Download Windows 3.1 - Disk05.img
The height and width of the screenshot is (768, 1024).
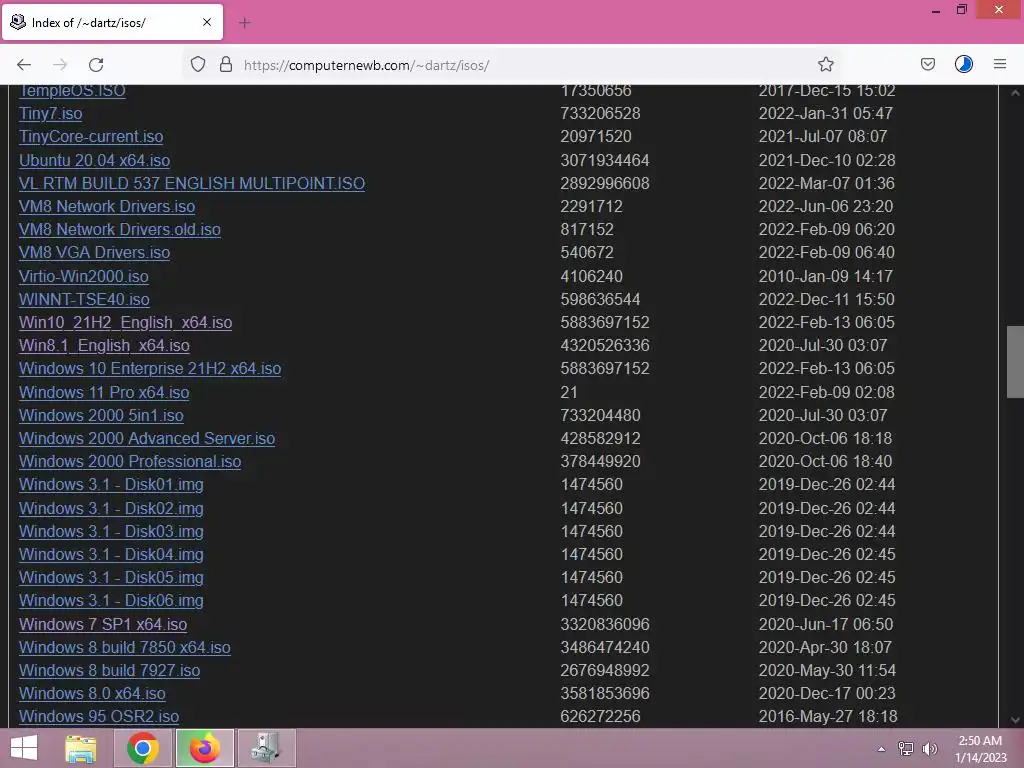[111, 577]
